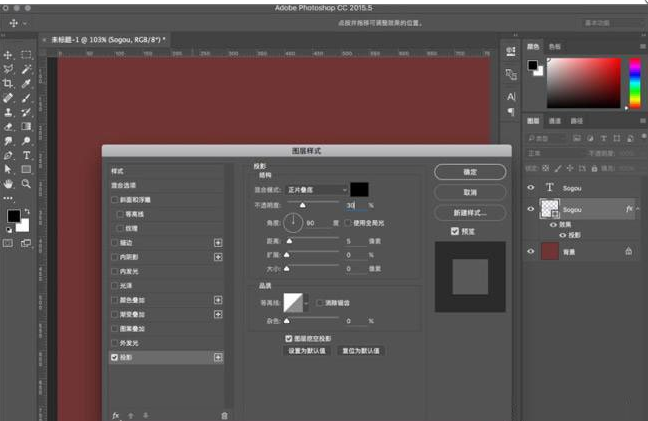This screenshot has height=421, width=648.
Task: Collapse the Sogou layer effects arrow
Action: (x=639, y=209)
